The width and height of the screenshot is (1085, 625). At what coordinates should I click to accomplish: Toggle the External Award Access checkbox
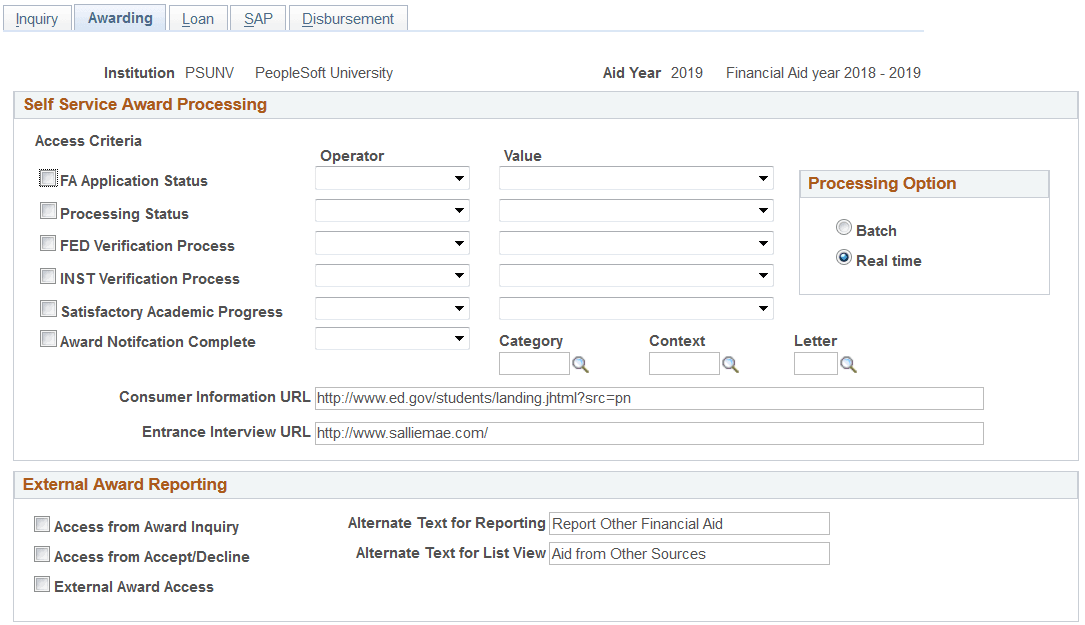tap(42, 584)
